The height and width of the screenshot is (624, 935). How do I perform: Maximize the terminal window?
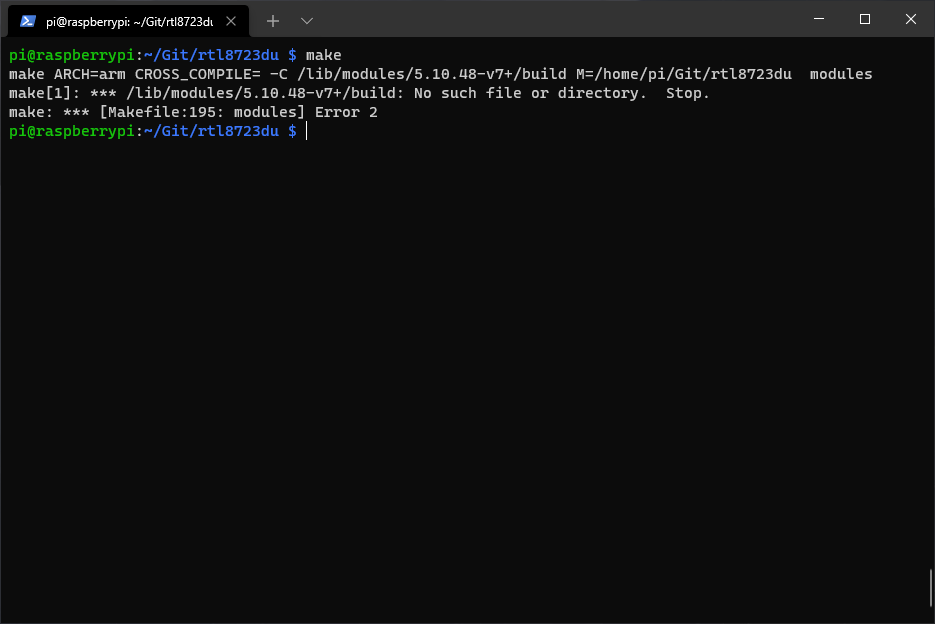865,19
